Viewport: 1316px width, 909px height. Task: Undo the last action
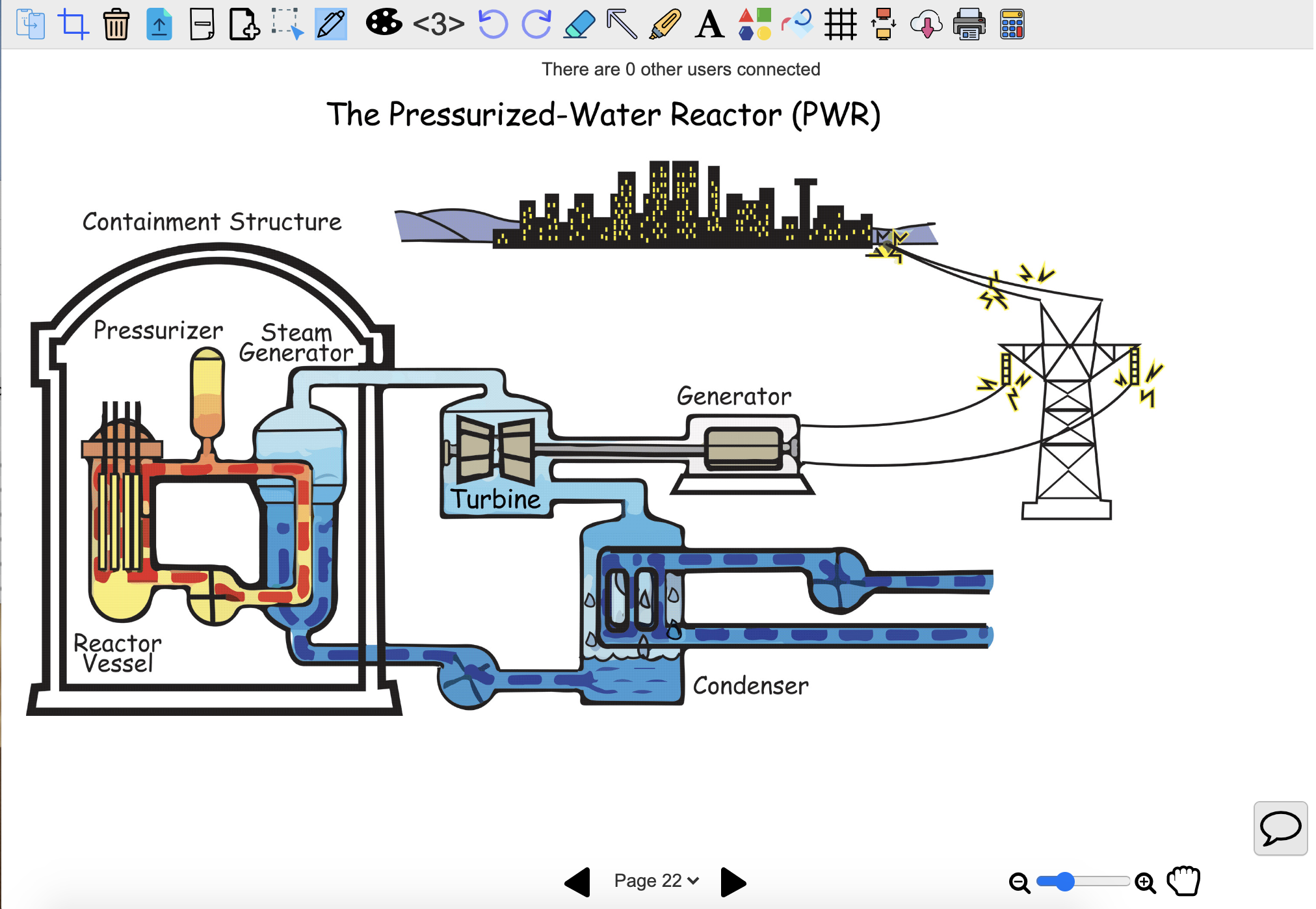[492, 25]
